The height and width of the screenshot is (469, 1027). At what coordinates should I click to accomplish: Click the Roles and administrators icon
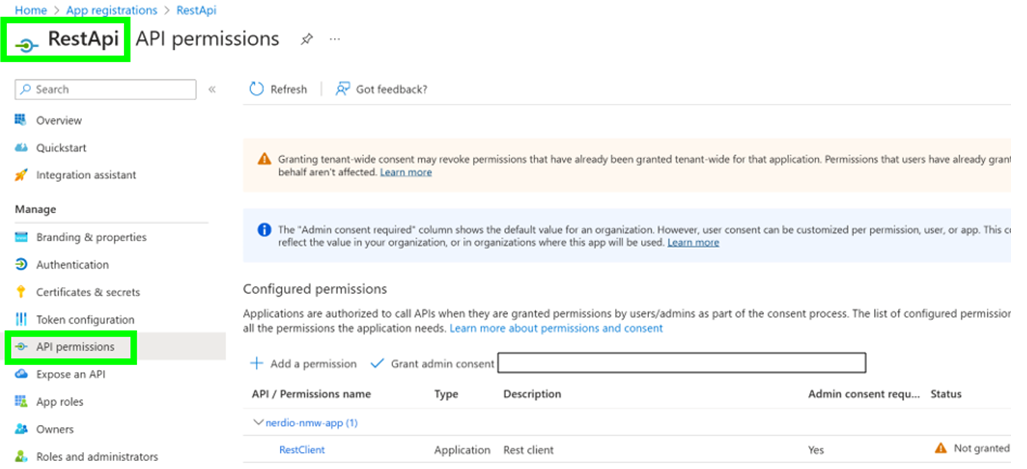(x=21, y=457)
